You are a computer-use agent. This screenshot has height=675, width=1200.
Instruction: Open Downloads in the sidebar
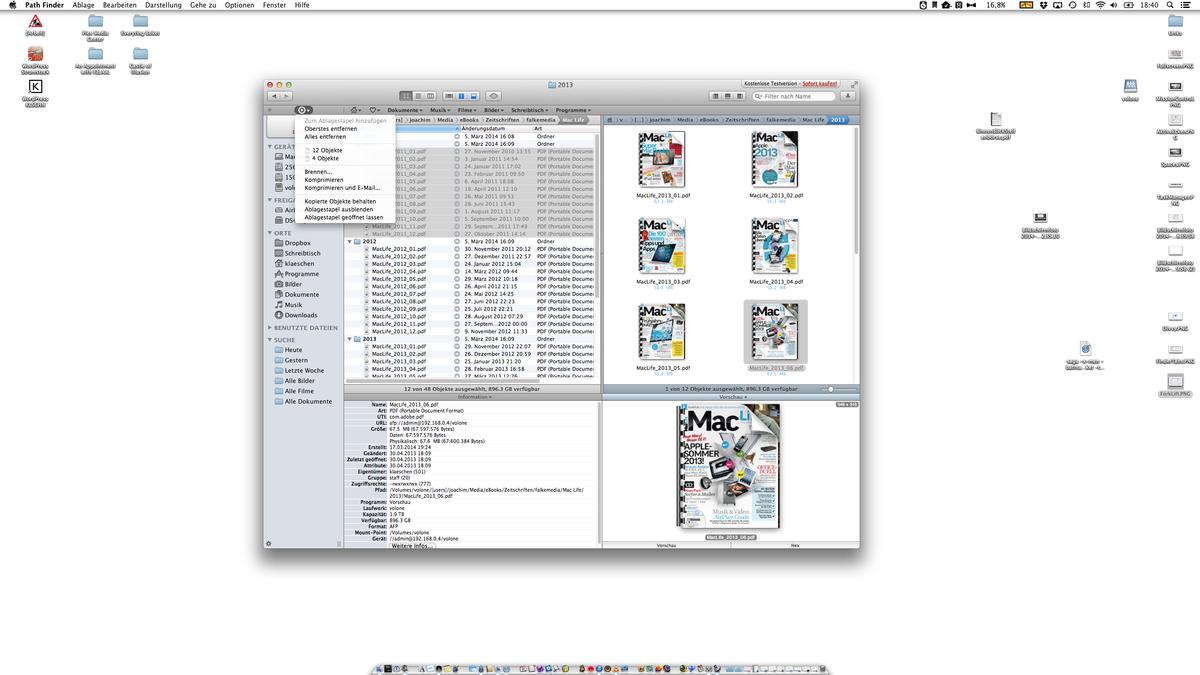(x=300, y=315)
